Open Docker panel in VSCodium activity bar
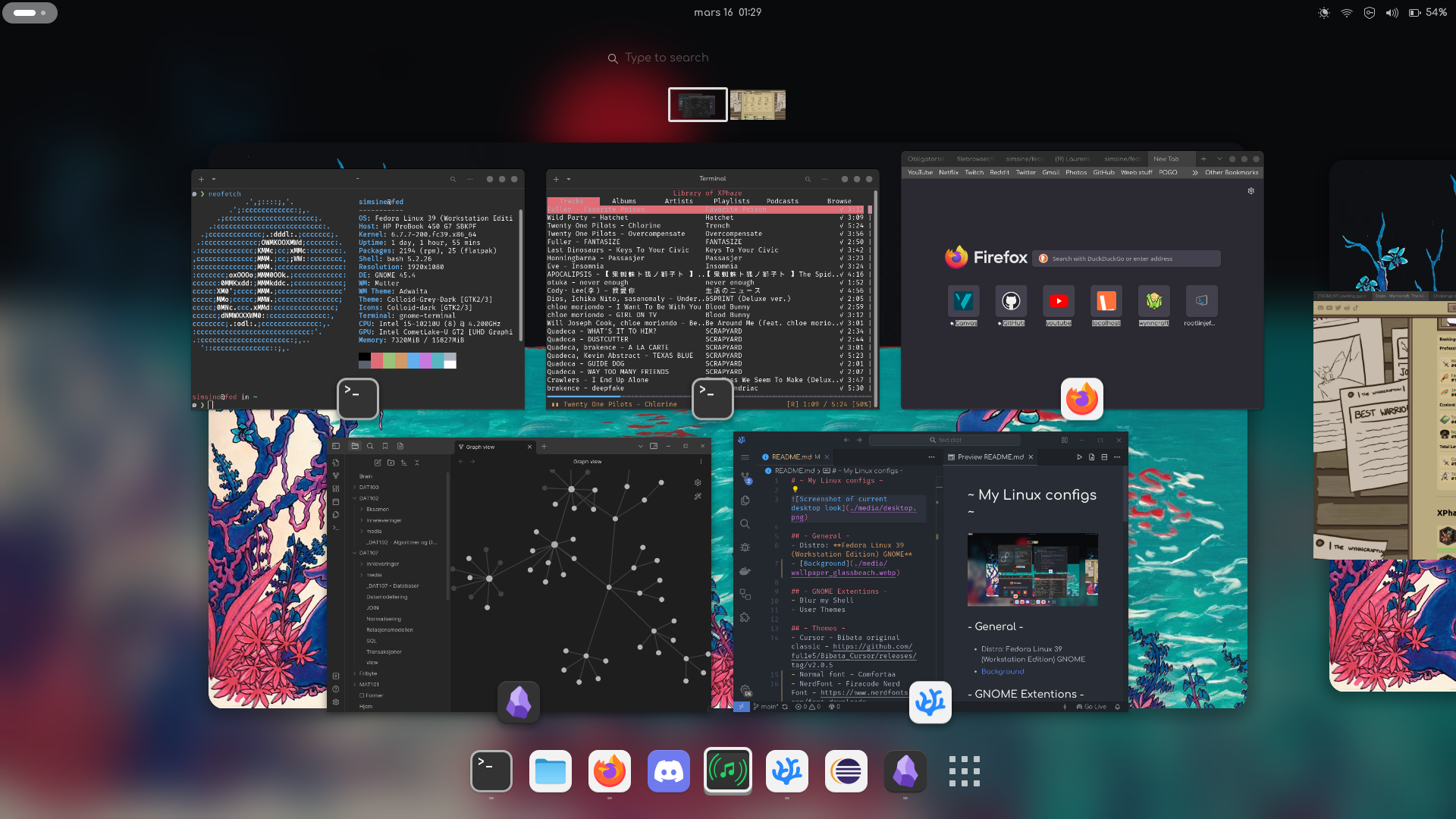This screenshot has height=819, width=1456. [745, 571]
